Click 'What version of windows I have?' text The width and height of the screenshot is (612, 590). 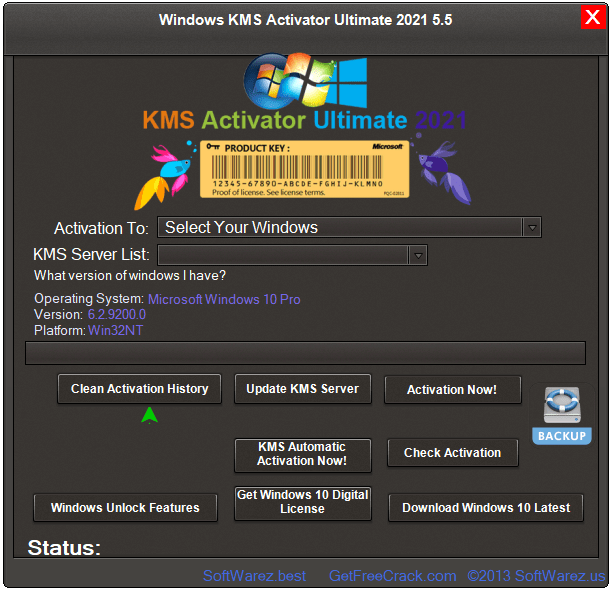[130, 276]
